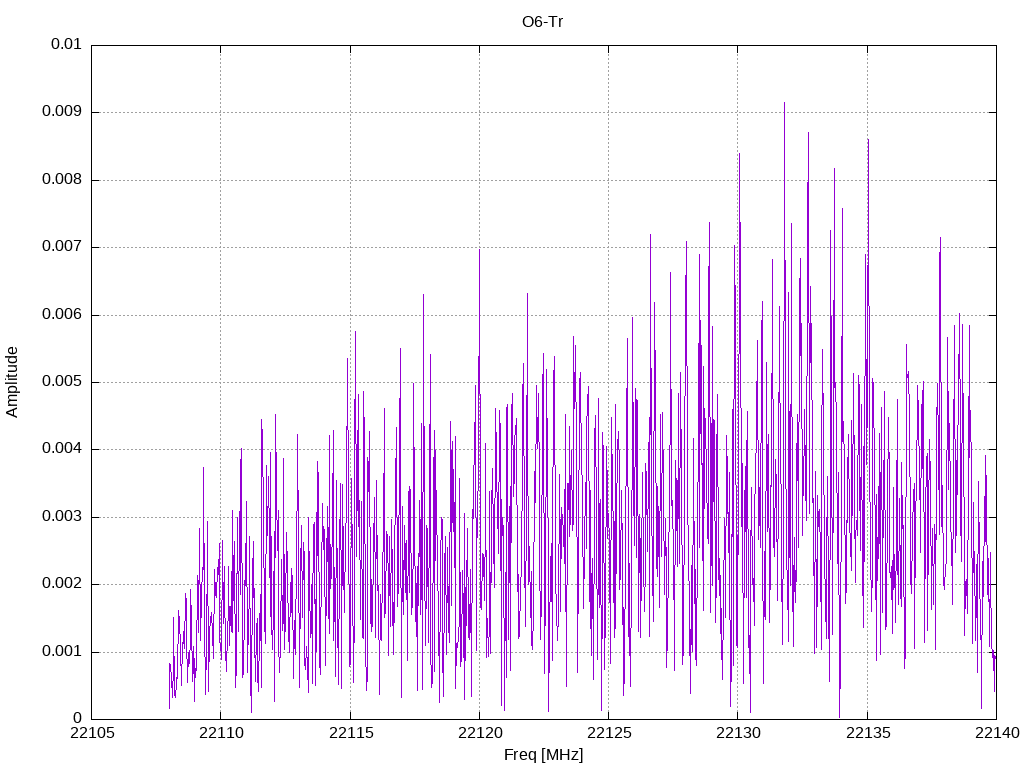The image size is (1024, 768).
Task: Click the 22135 x-axis tick label
Action: coord(868,733)
